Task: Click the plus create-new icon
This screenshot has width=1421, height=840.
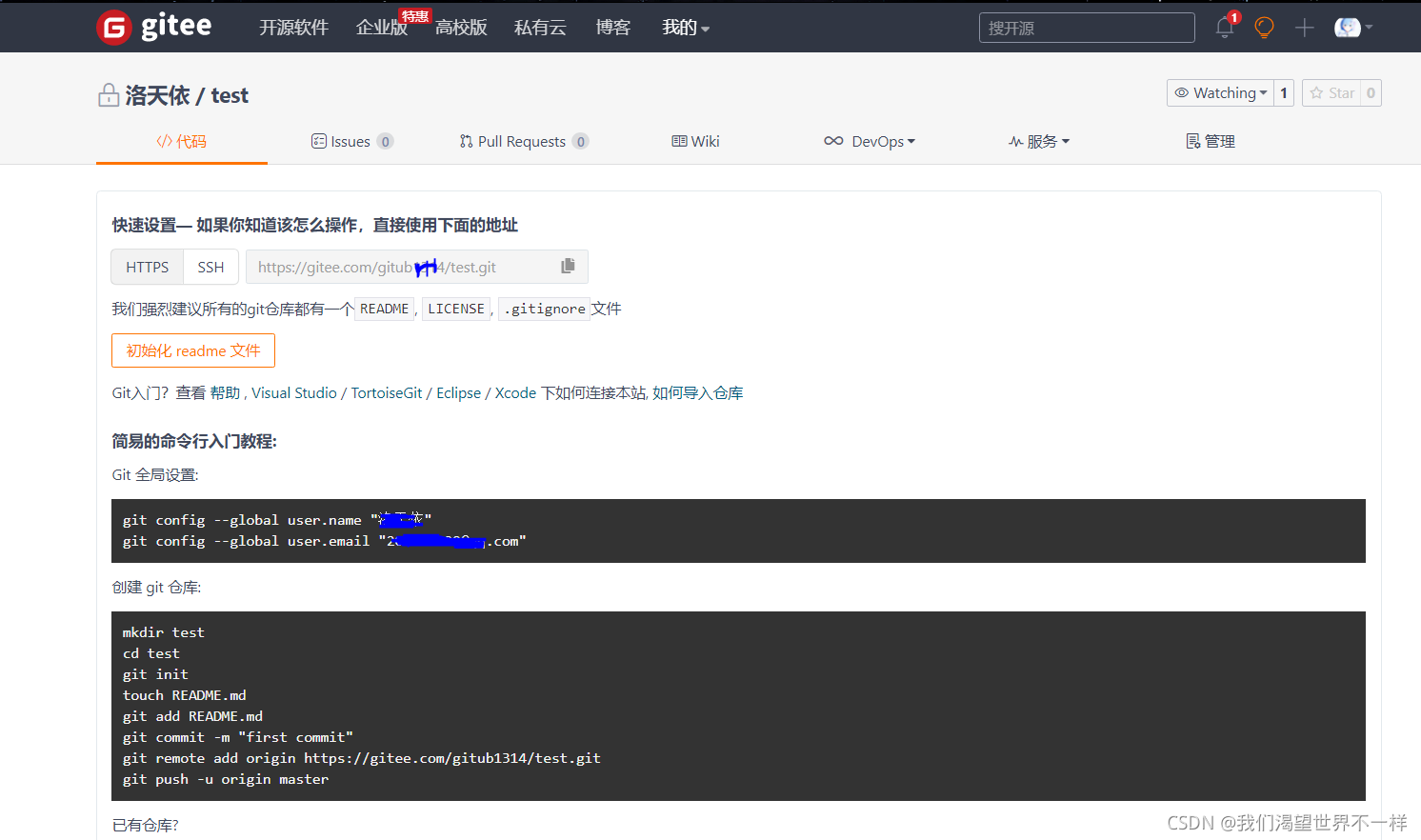Action: [x=1304, y=28]
